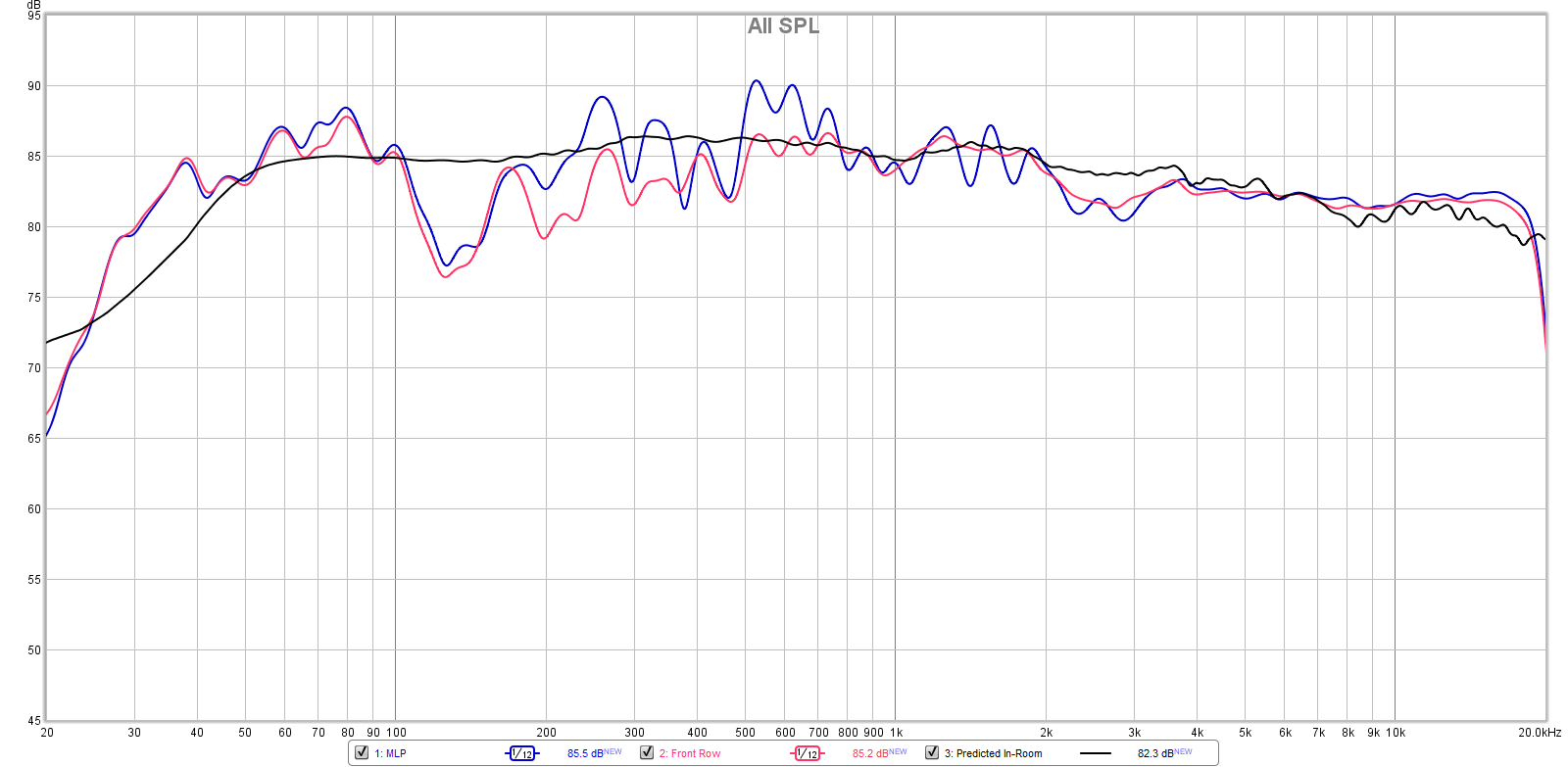Click the 82.3 dB value for Predicted In-Room
The height and width of the screenshot is (767, 1568).
[x=1155, y=753]
